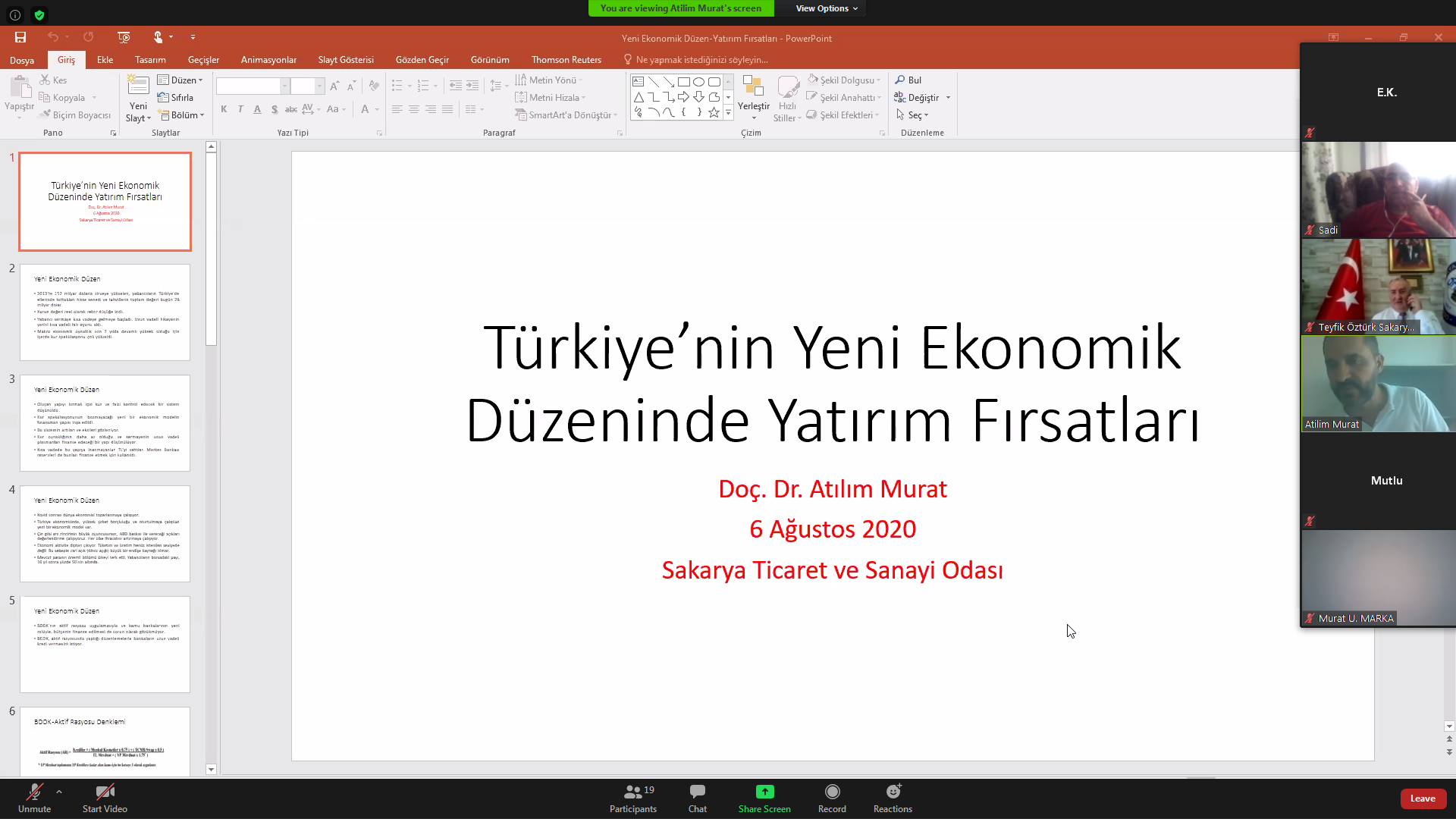This screenshot has height=822, width=1456.
Task: Click the Bul search tool
Action: click(x=908, y=80)
